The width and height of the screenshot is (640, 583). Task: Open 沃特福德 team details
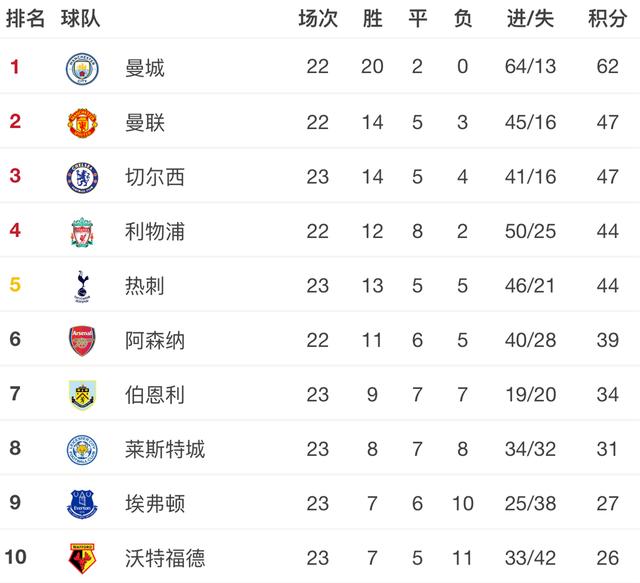coord(165,558)
